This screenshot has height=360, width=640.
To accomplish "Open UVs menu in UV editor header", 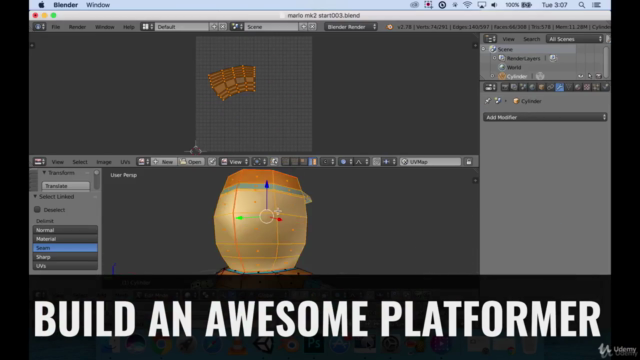I will [x=125, y=162].
